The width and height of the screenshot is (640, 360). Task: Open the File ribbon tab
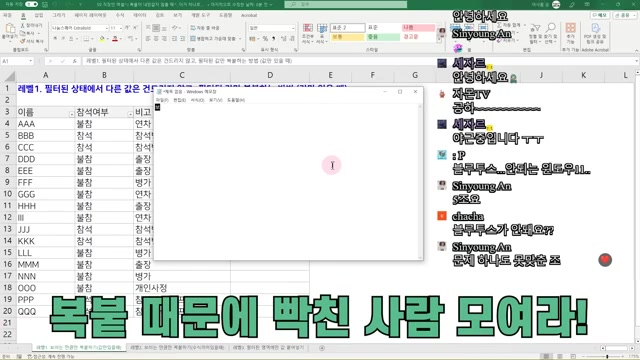point(7,15)
